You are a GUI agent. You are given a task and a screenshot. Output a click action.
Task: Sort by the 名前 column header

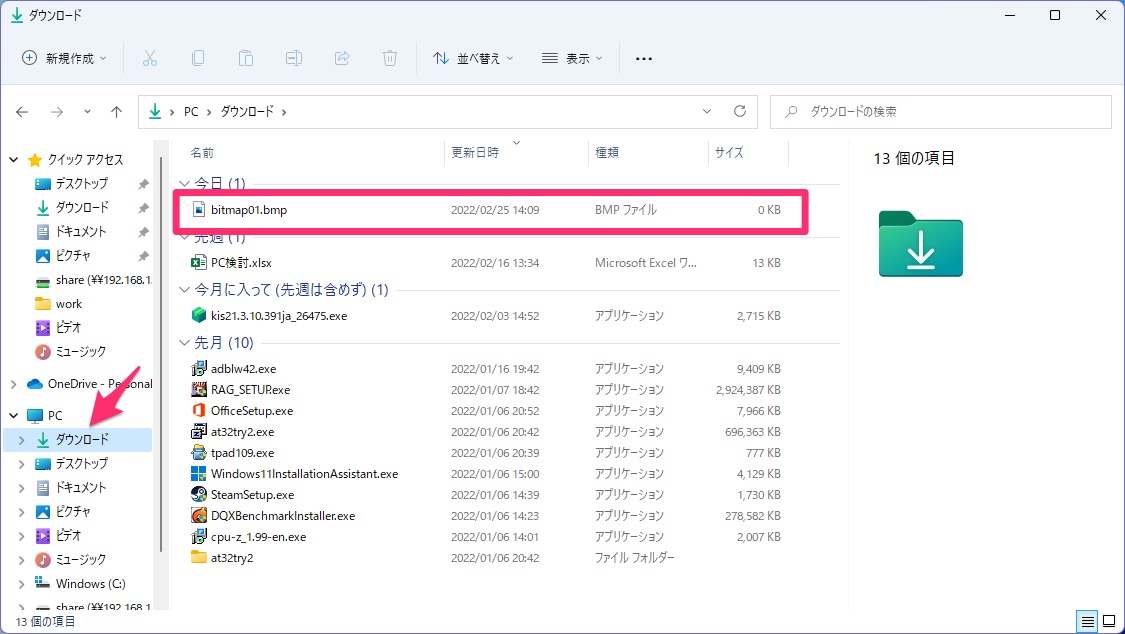tap(202, 152)
